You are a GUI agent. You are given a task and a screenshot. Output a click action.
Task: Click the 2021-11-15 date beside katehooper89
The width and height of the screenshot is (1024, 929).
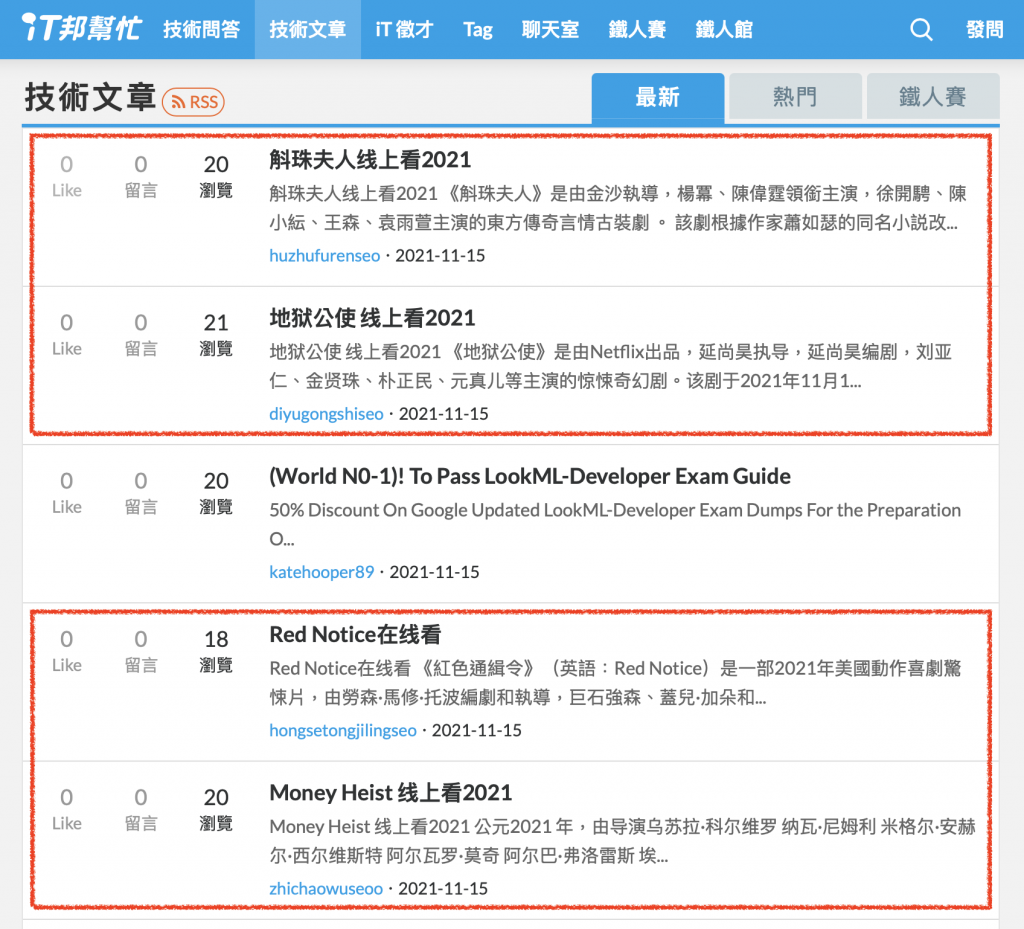tap(434, 572)
